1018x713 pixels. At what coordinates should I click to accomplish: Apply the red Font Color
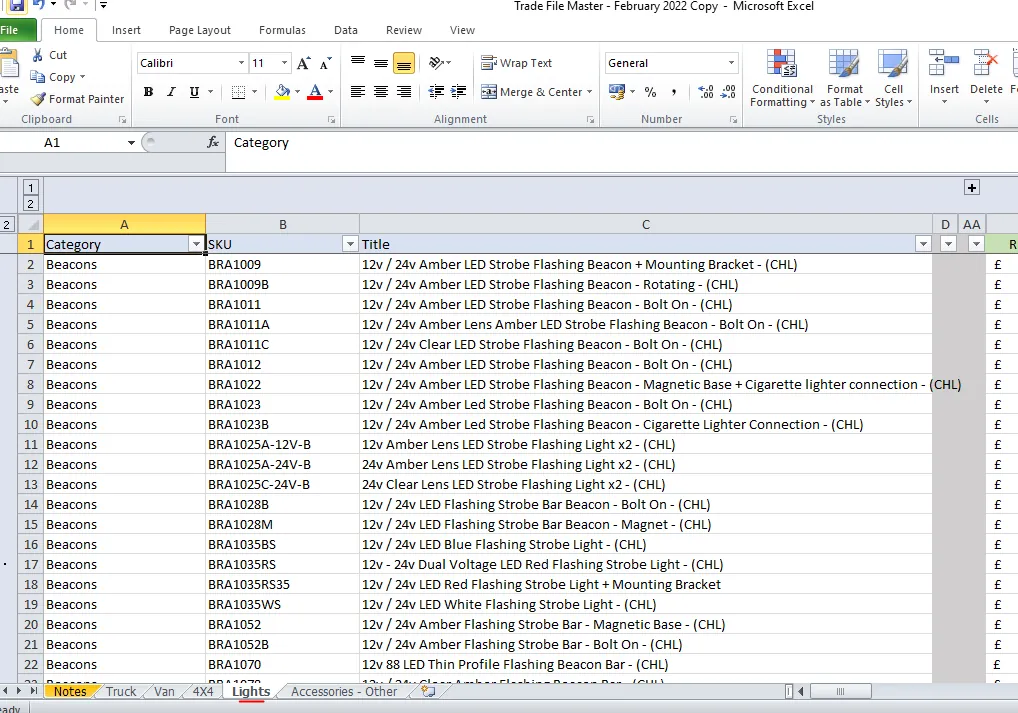[x=316, y=92]
